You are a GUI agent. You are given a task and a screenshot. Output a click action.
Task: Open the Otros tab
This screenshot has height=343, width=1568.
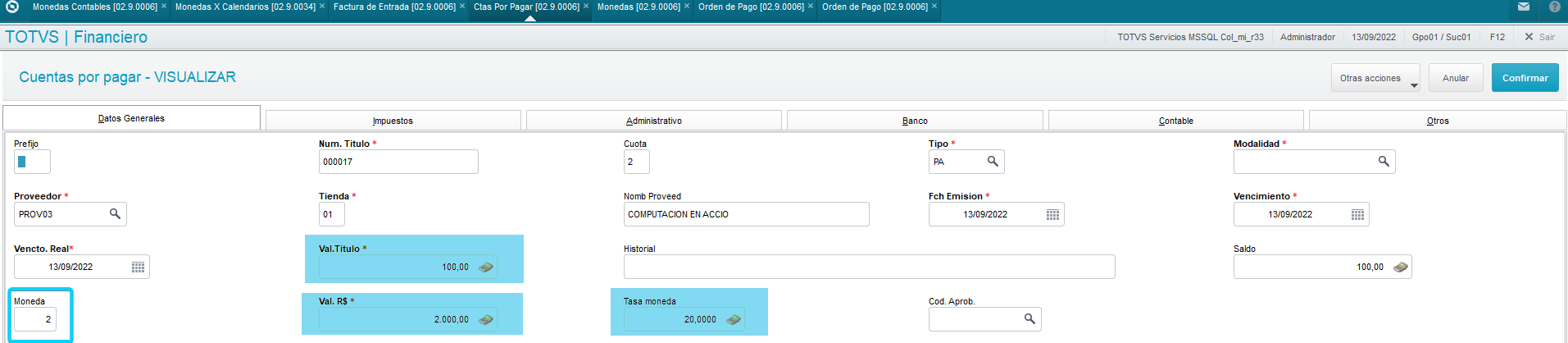(1438, 121)
